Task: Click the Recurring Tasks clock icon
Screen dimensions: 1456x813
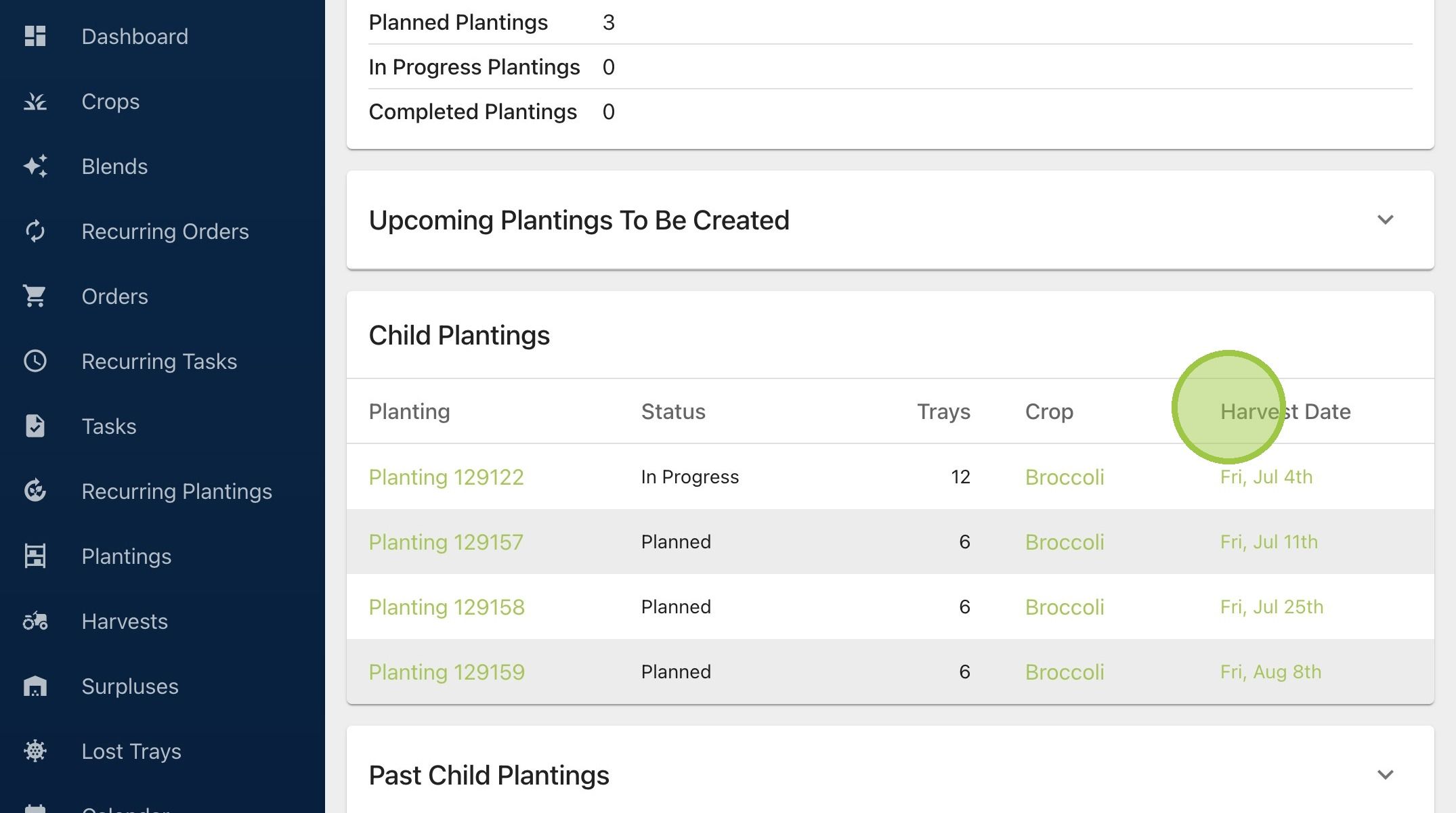Action: pos(35,361)
